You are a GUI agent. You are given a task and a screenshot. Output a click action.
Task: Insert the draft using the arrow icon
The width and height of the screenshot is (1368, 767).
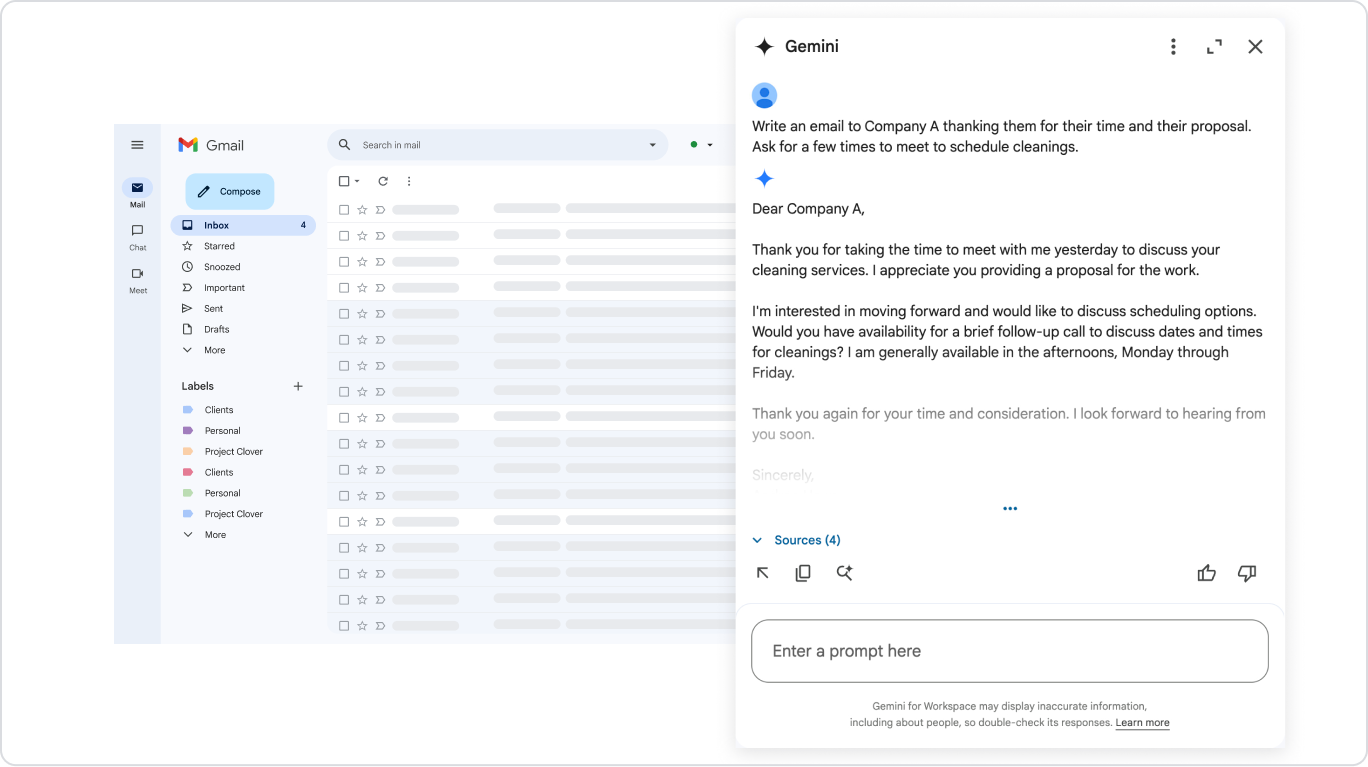point(763,573)
